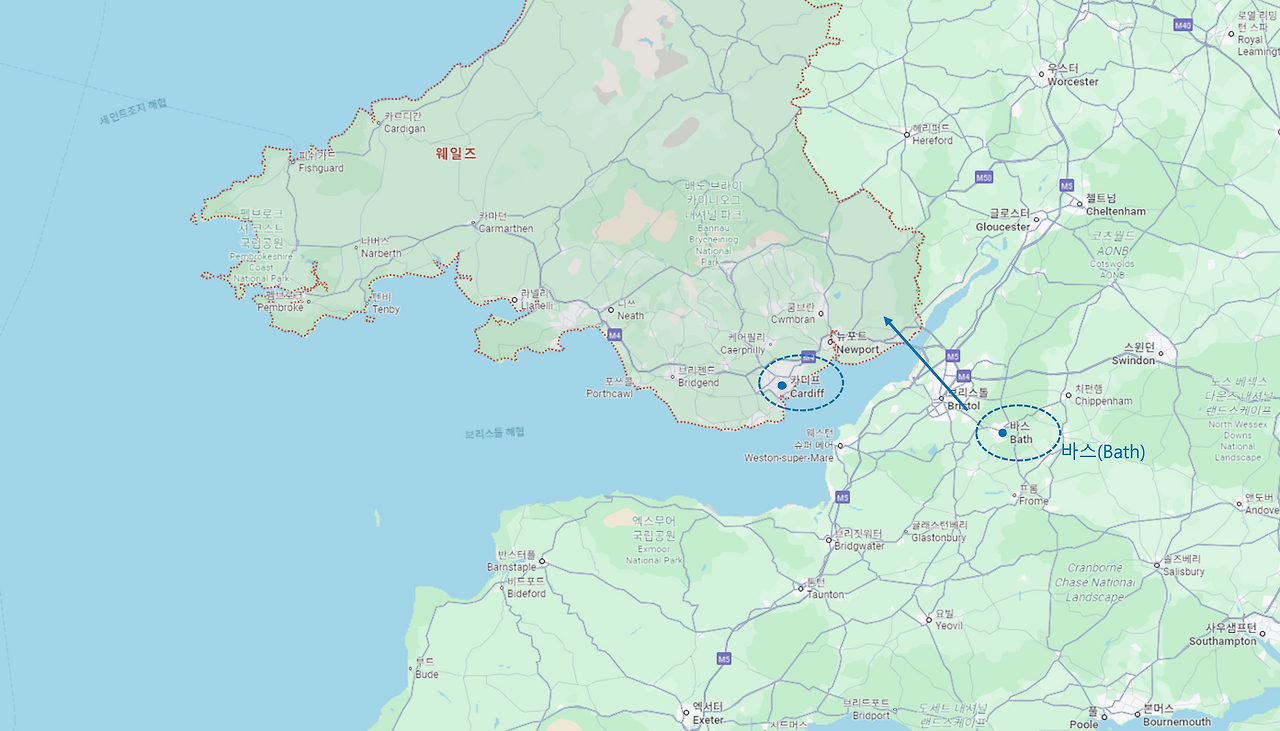Click the M50 motorway shield
Viewport: 1280px width, 731px height.
[984, 177]
